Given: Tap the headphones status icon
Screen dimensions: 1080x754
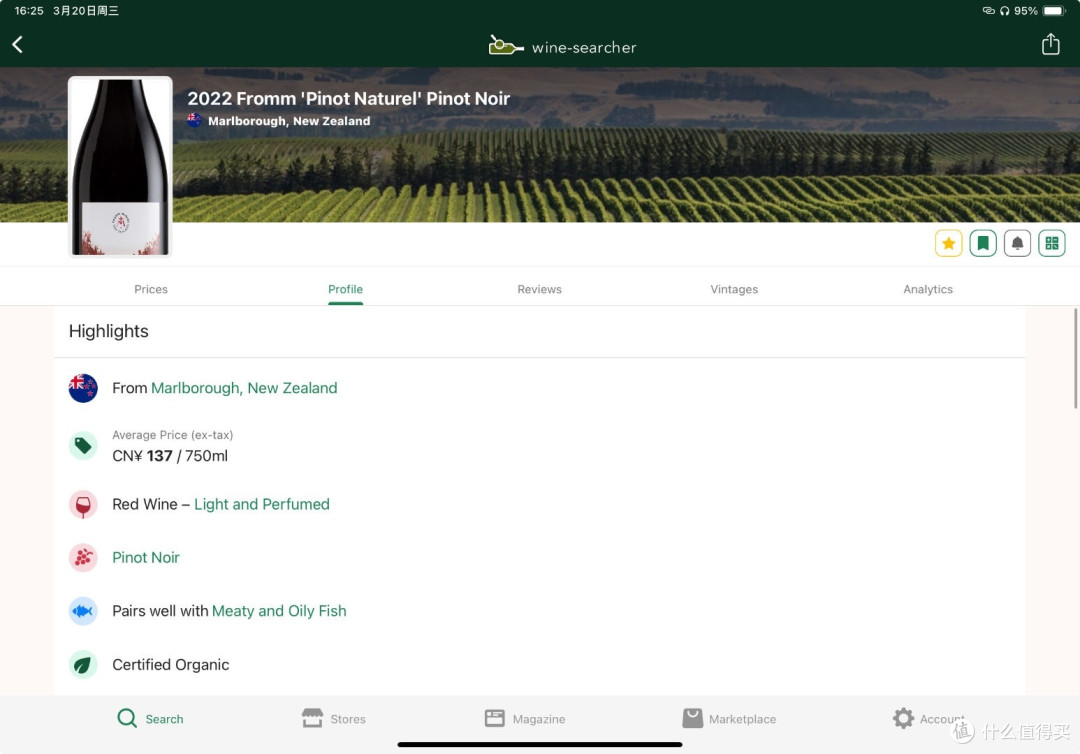Looking at the screenshot, I should [x=1005, y=10].
